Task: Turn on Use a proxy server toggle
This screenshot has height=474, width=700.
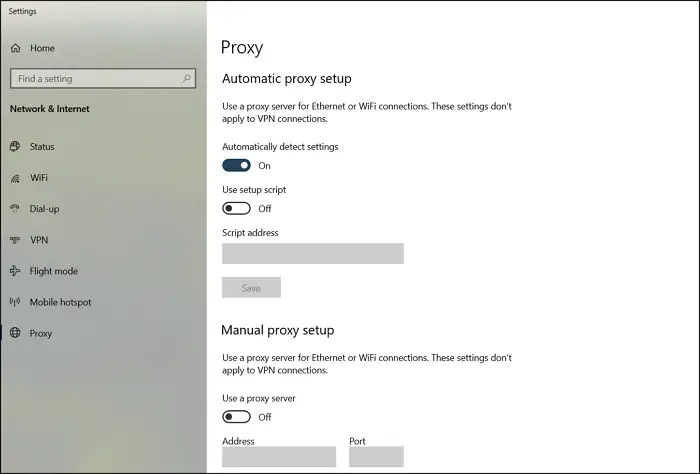Action: point(236,417)
